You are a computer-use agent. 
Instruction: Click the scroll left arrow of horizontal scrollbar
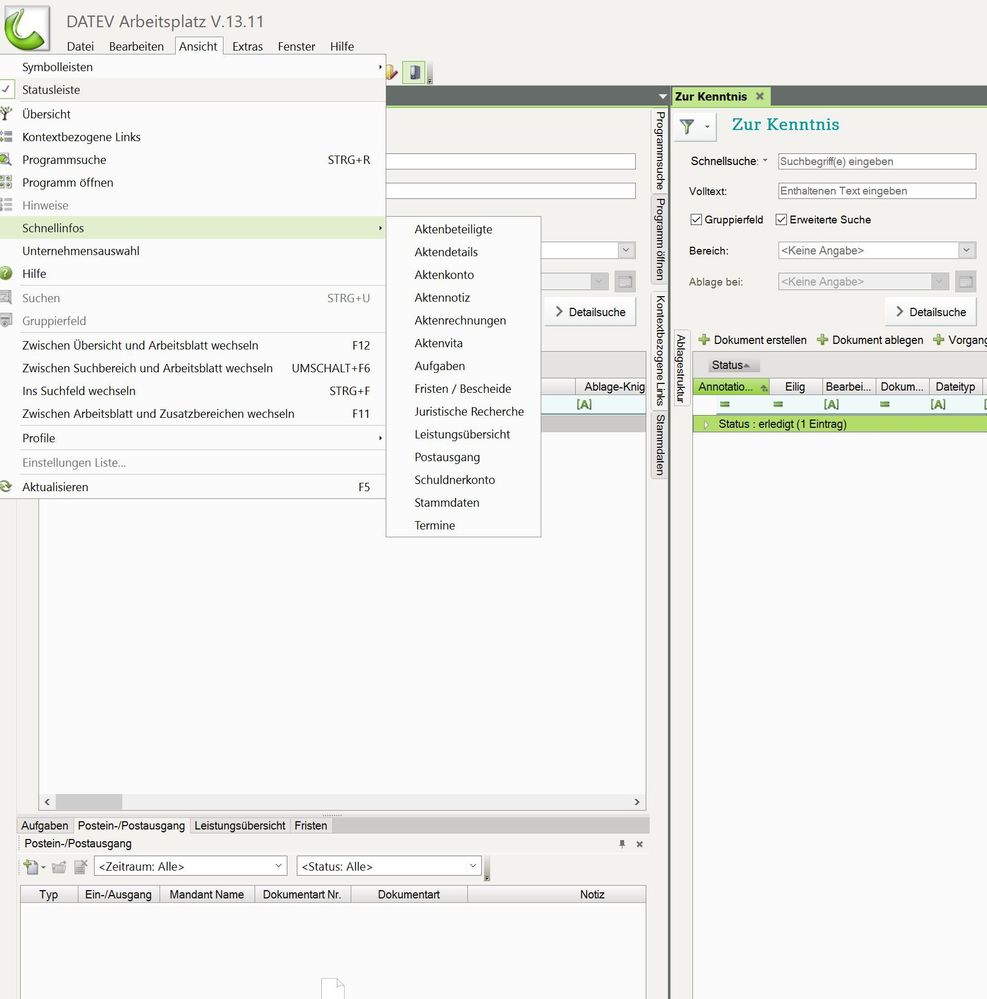pos(47,802)
